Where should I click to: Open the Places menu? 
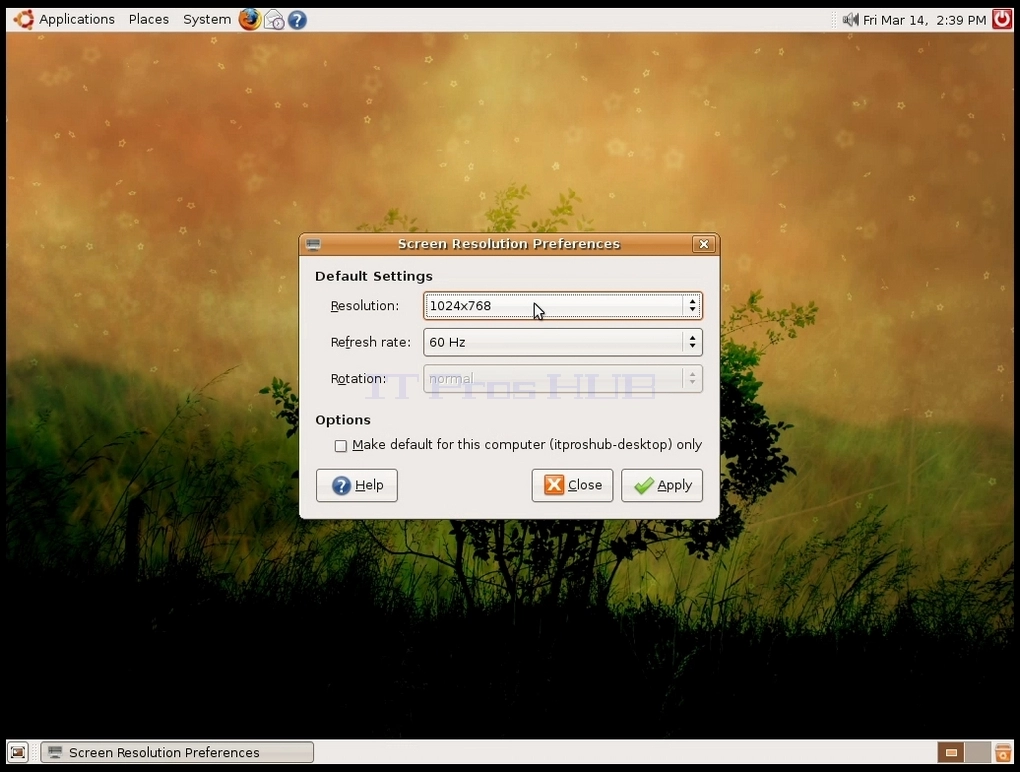(148, 20)
